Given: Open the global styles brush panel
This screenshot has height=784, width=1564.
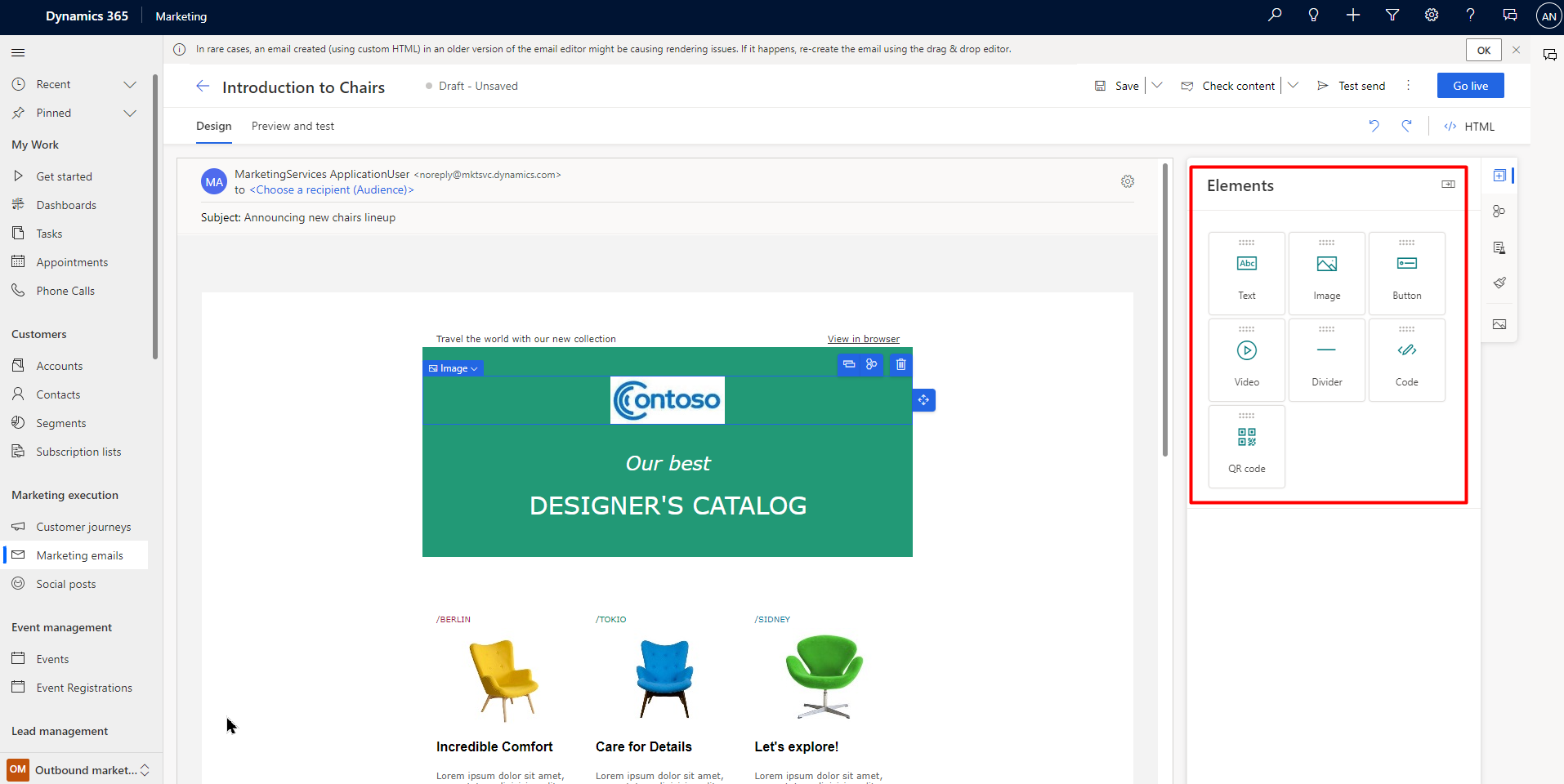Looking at the screenshot, I should coord(1500,283).
